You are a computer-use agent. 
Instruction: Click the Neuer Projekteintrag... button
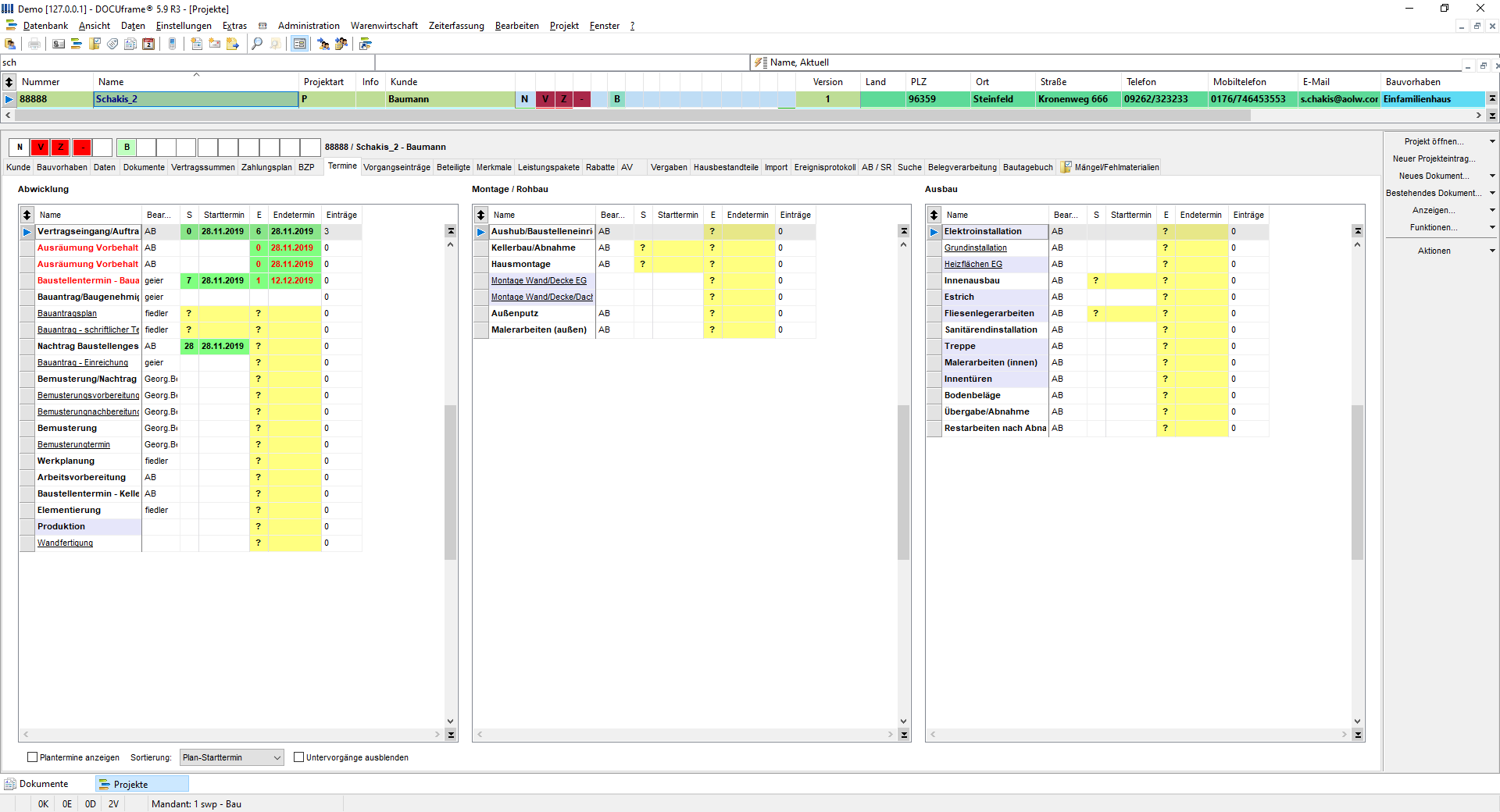1434,158
